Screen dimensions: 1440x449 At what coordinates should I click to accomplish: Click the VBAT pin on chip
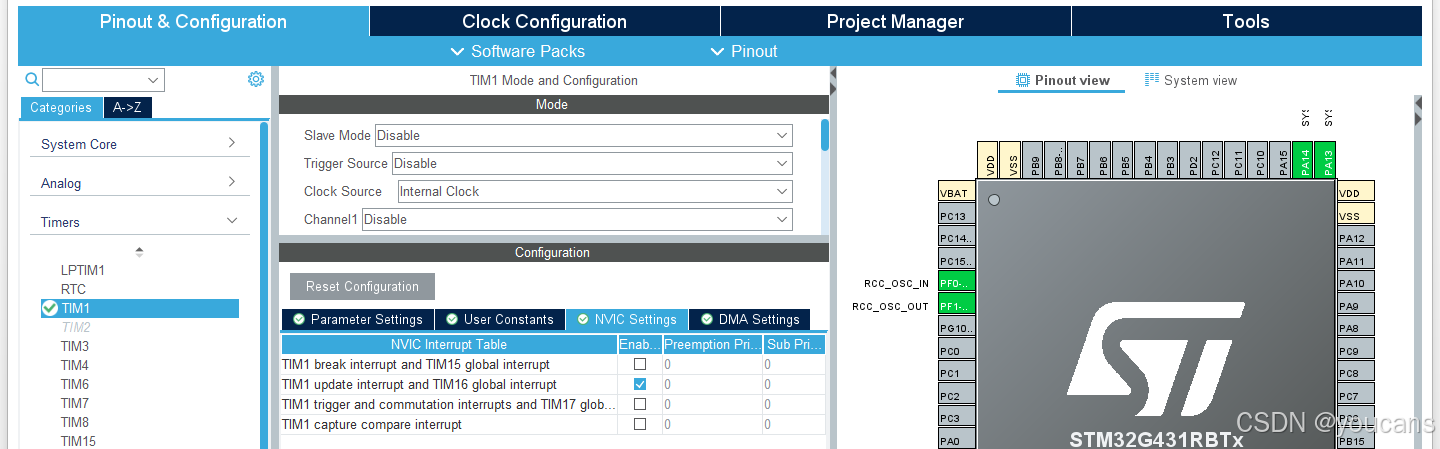(957, 192)
